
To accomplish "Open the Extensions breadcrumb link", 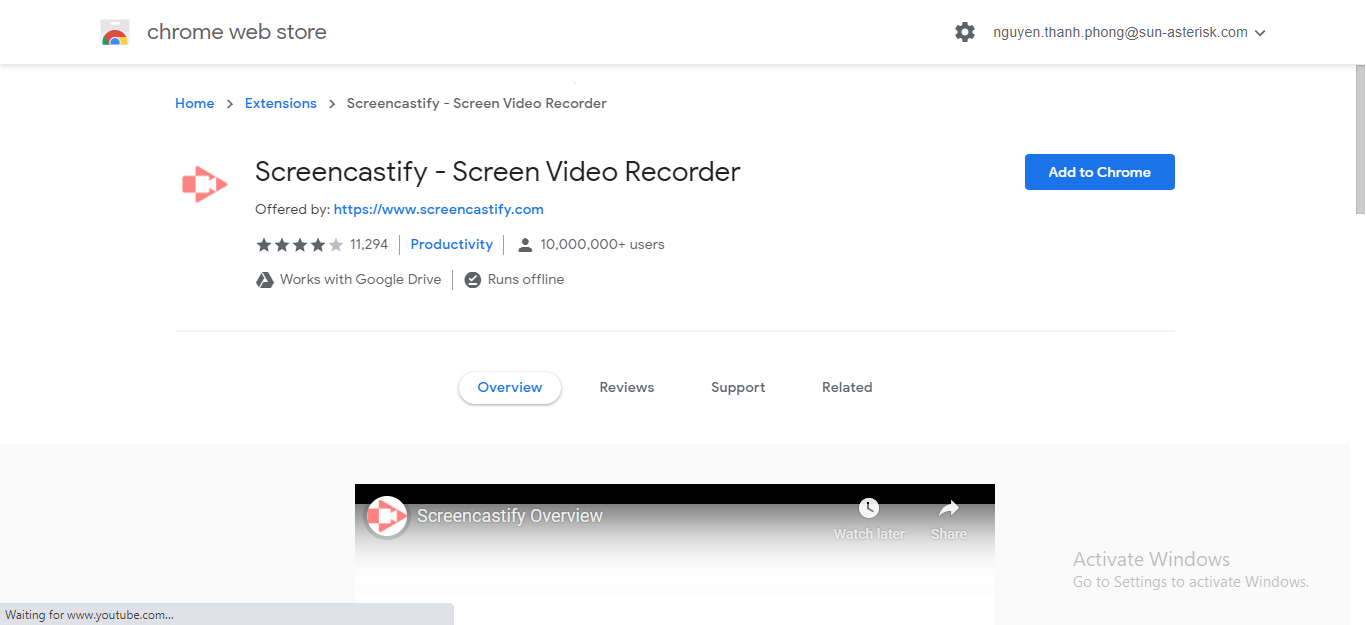I will click(x=281, y=103).
